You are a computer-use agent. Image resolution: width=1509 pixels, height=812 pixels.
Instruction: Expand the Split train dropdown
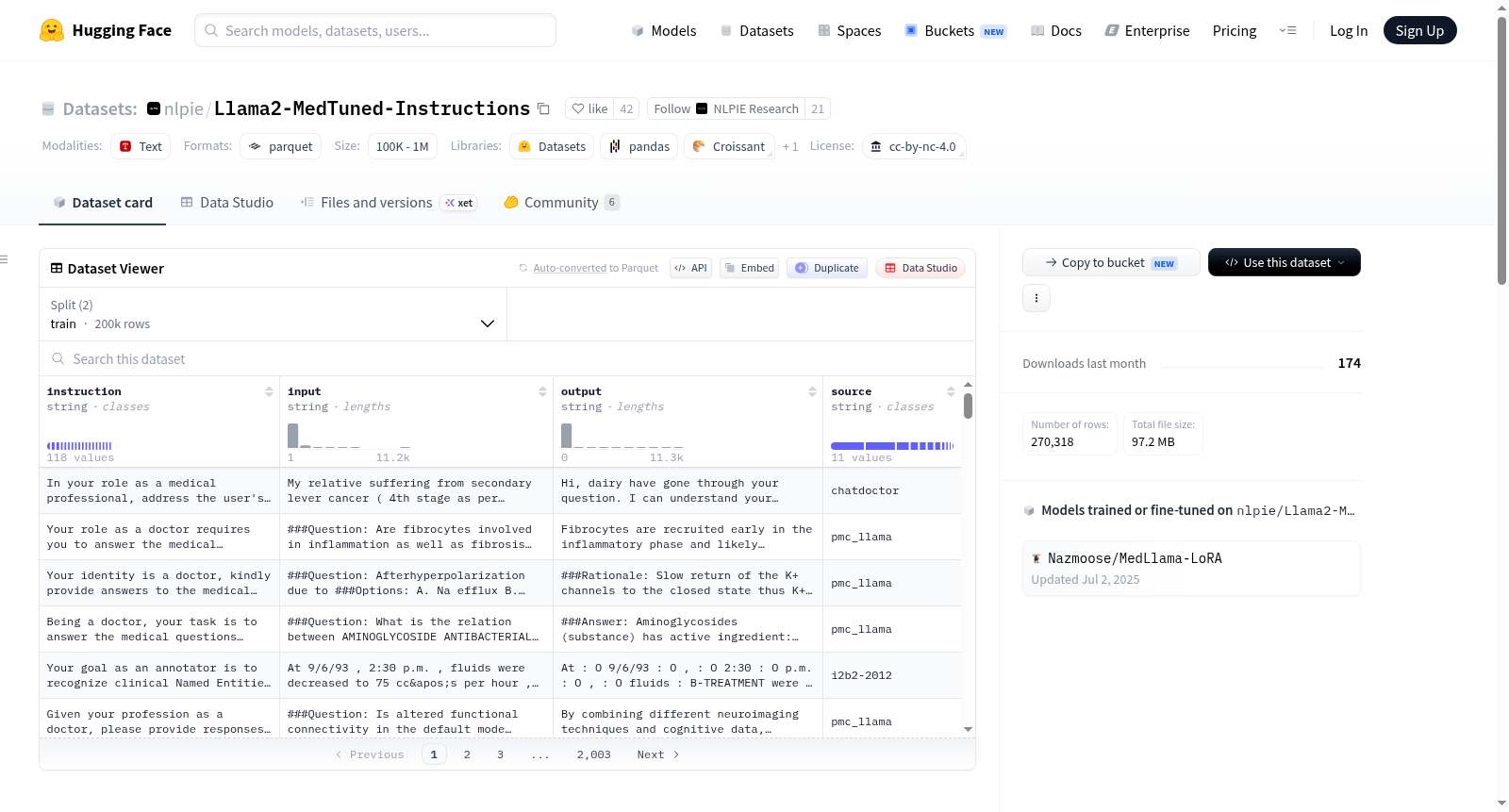coord(273,314)
